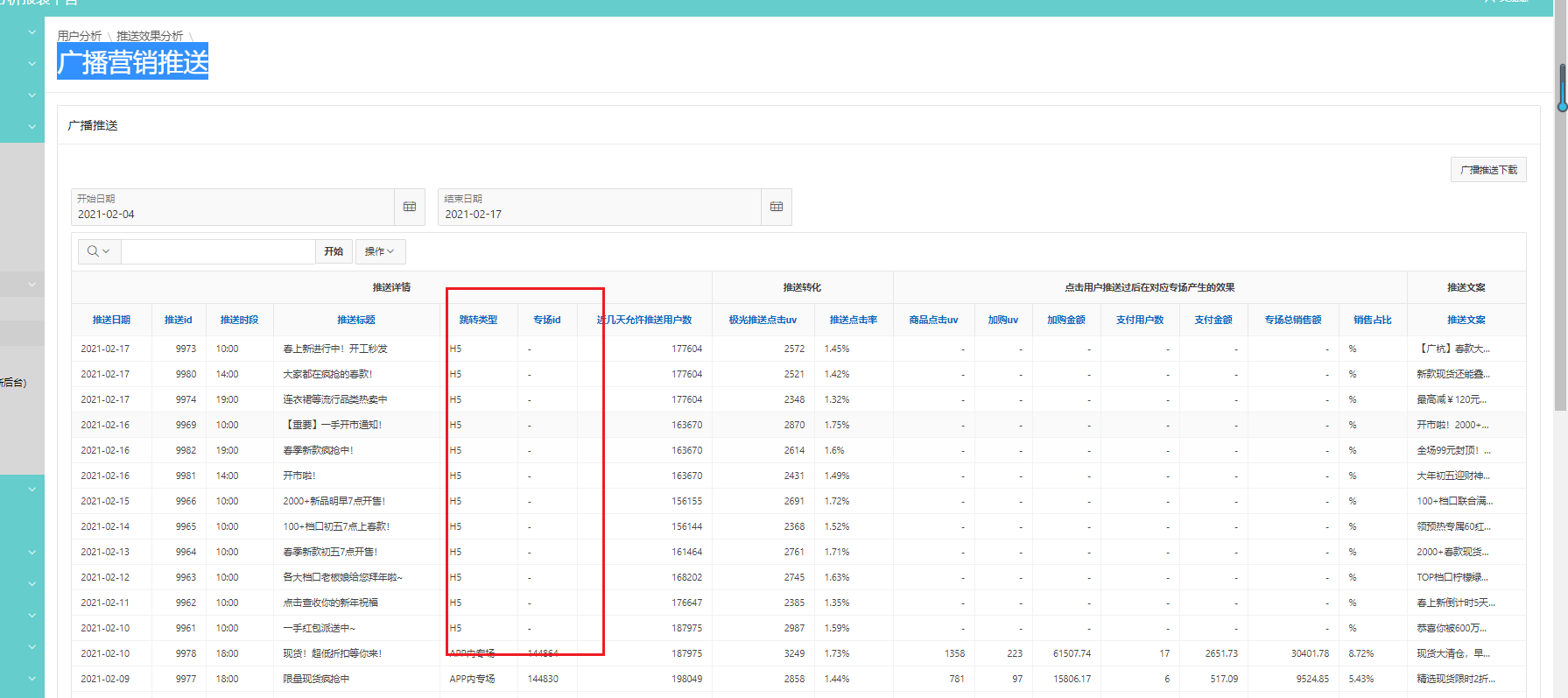This screenshot has height=698, width=1568.
Task: Open the 推送效果分析 breadcrumb link
Action: [150, 36]
